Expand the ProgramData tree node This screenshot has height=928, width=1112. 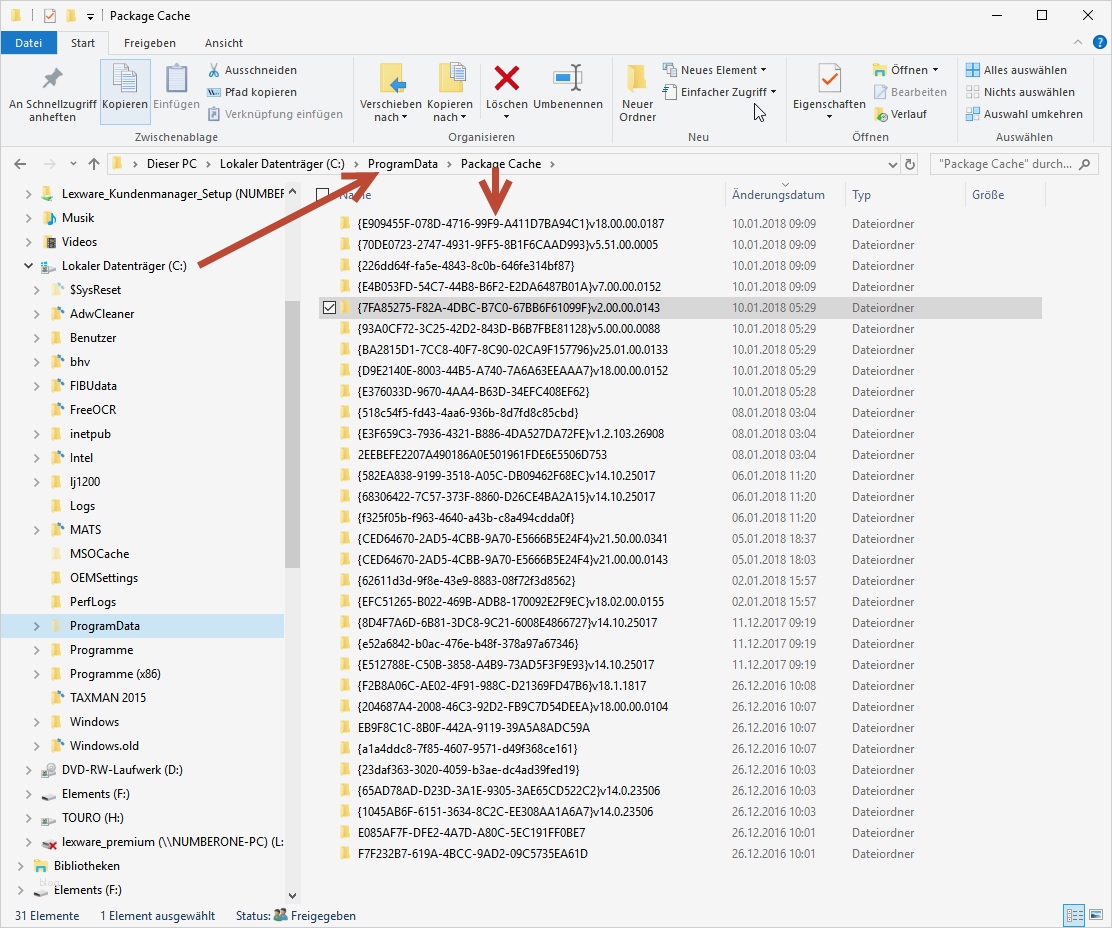tap(37, 626)
